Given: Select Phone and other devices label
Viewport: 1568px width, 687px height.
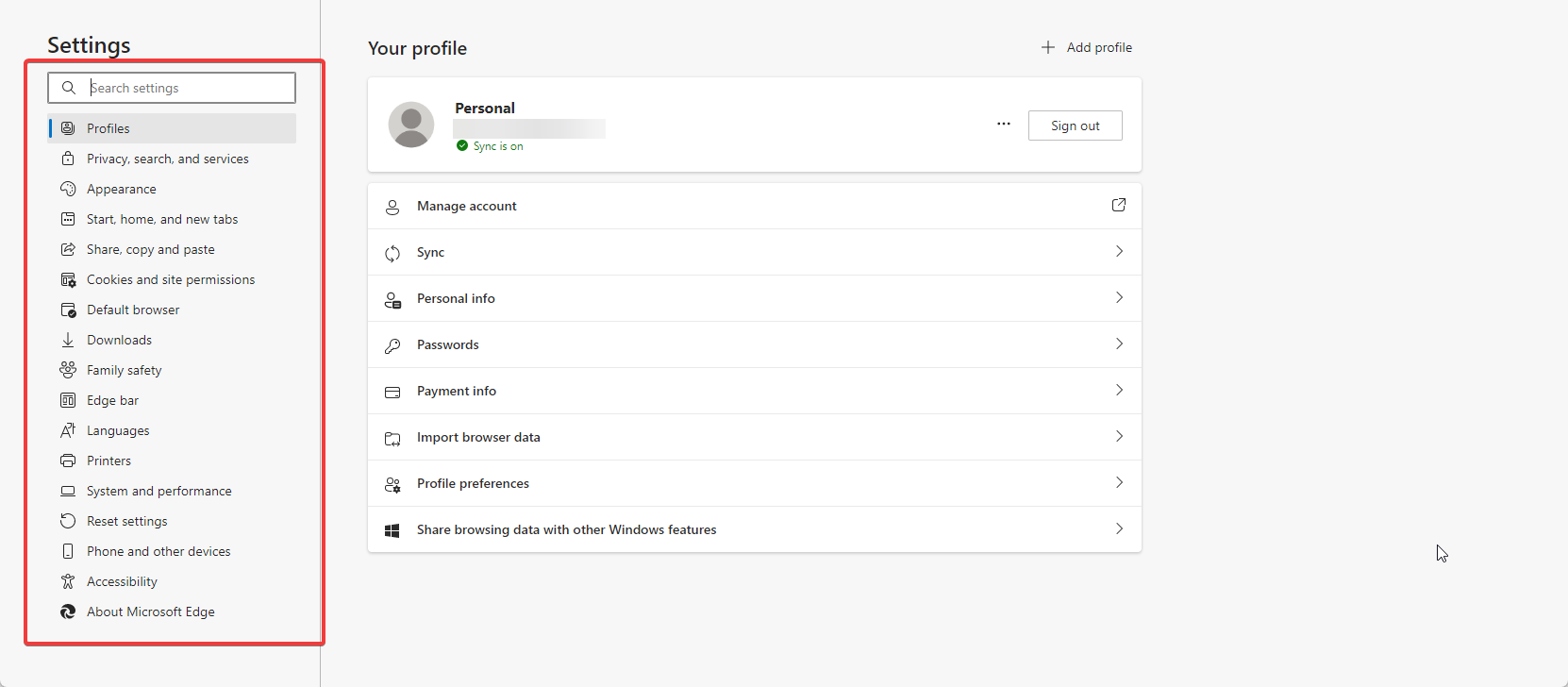Looking at the screenshot, I should tap(158, 551).
